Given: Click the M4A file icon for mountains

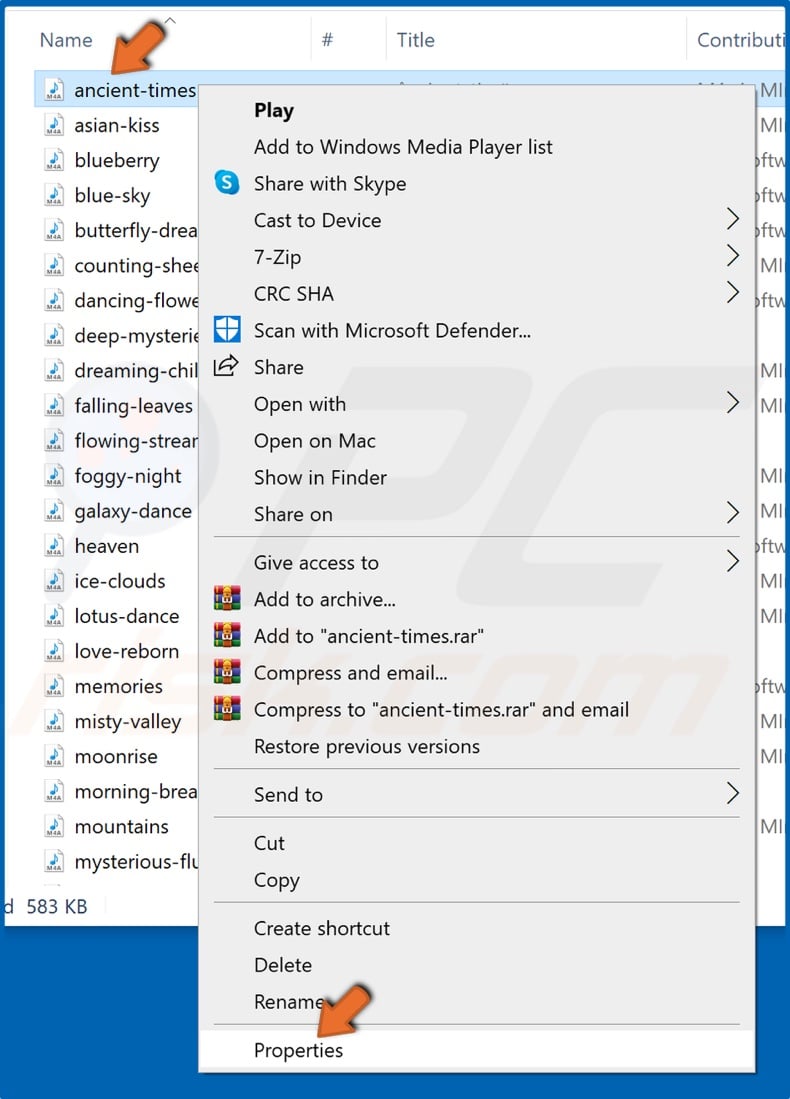Looking at the screenshot, I should (54, 826).
